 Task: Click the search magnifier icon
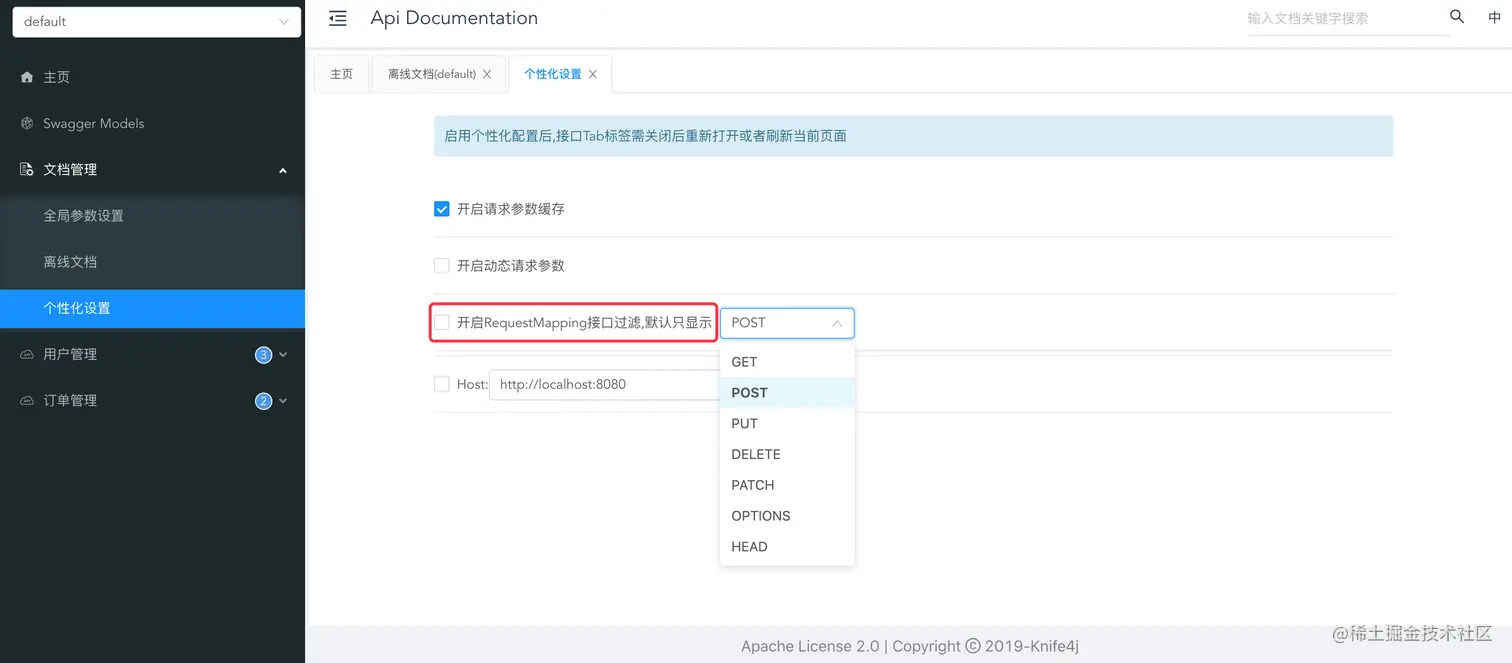point(1457,17)
